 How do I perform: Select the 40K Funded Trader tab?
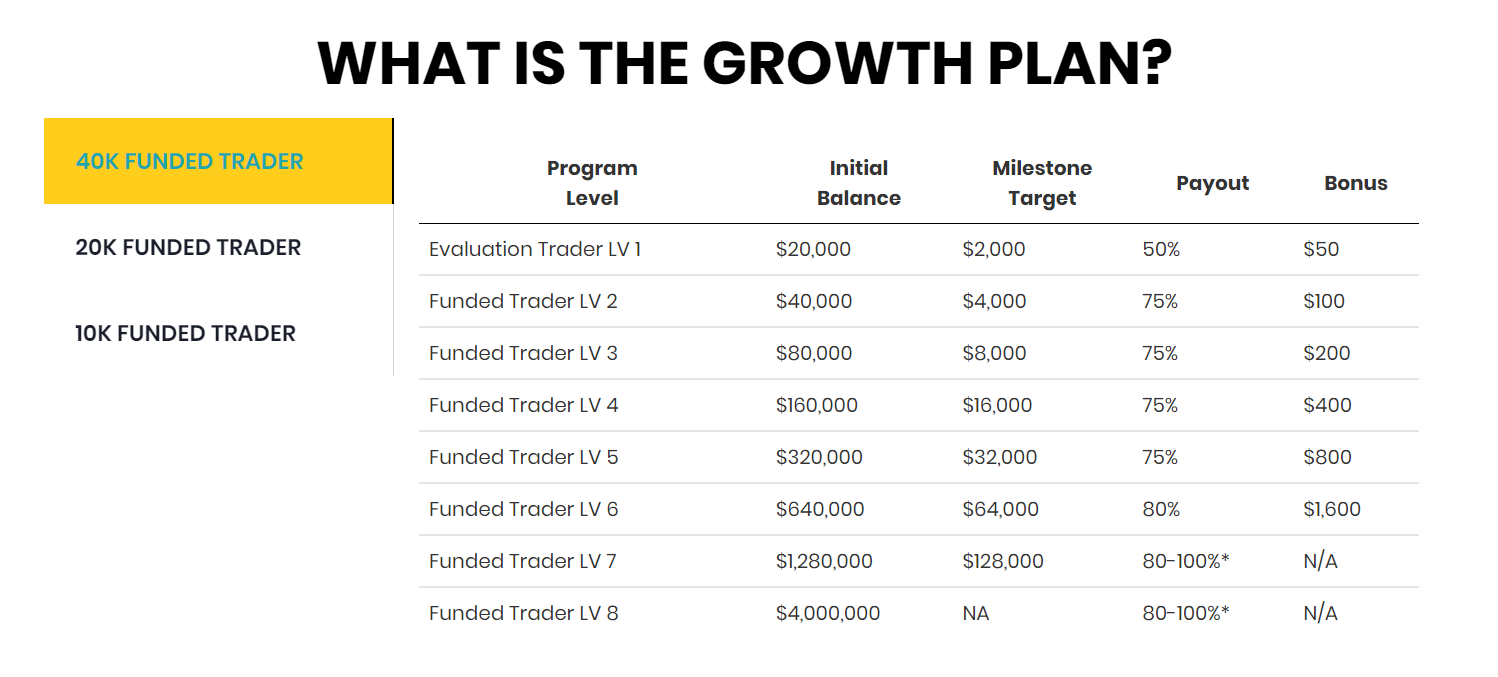218,161
